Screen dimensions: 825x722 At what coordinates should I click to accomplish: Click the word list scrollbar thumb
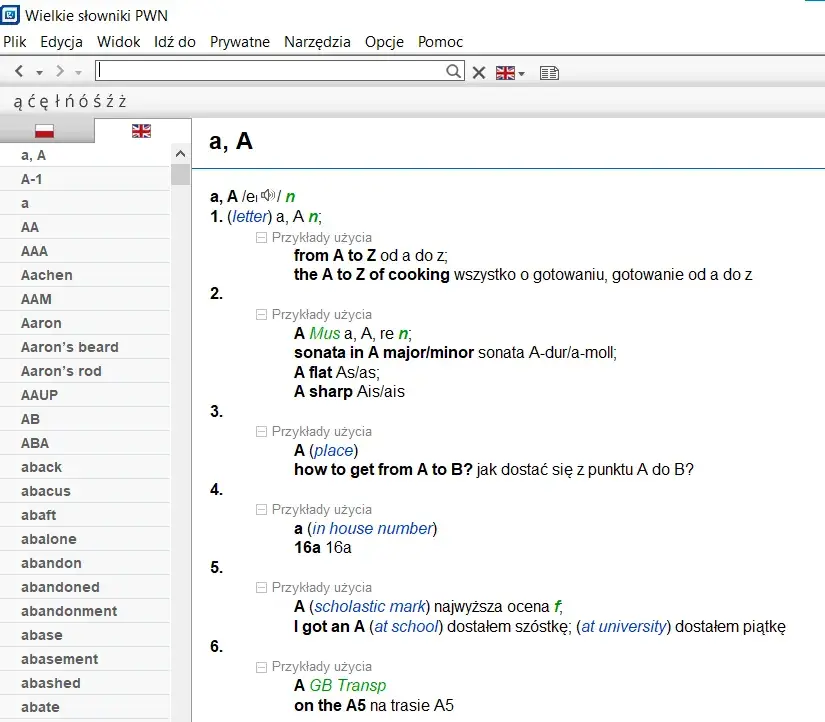coord(180,174)
